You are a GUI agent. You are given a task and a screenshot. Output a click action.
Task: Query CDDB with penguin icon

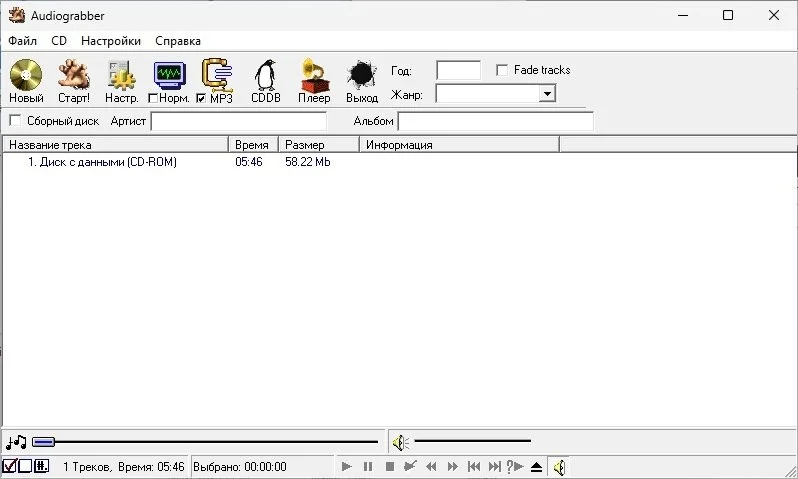(265, 75)
